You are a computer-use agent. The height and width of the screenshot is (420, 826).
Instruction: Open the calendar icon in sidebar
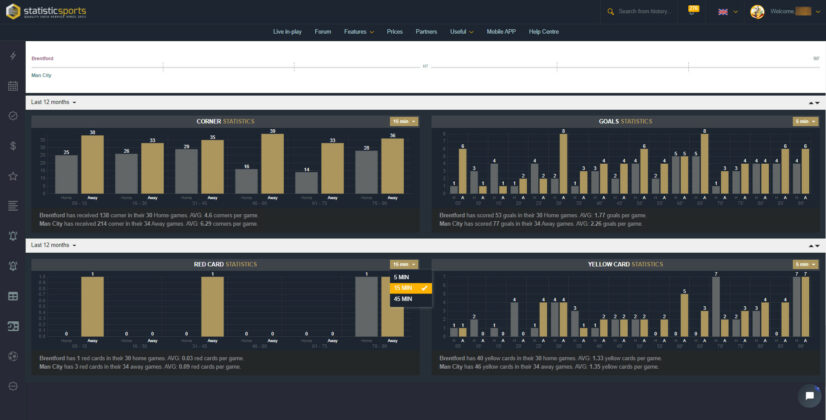tap(12, 86)
